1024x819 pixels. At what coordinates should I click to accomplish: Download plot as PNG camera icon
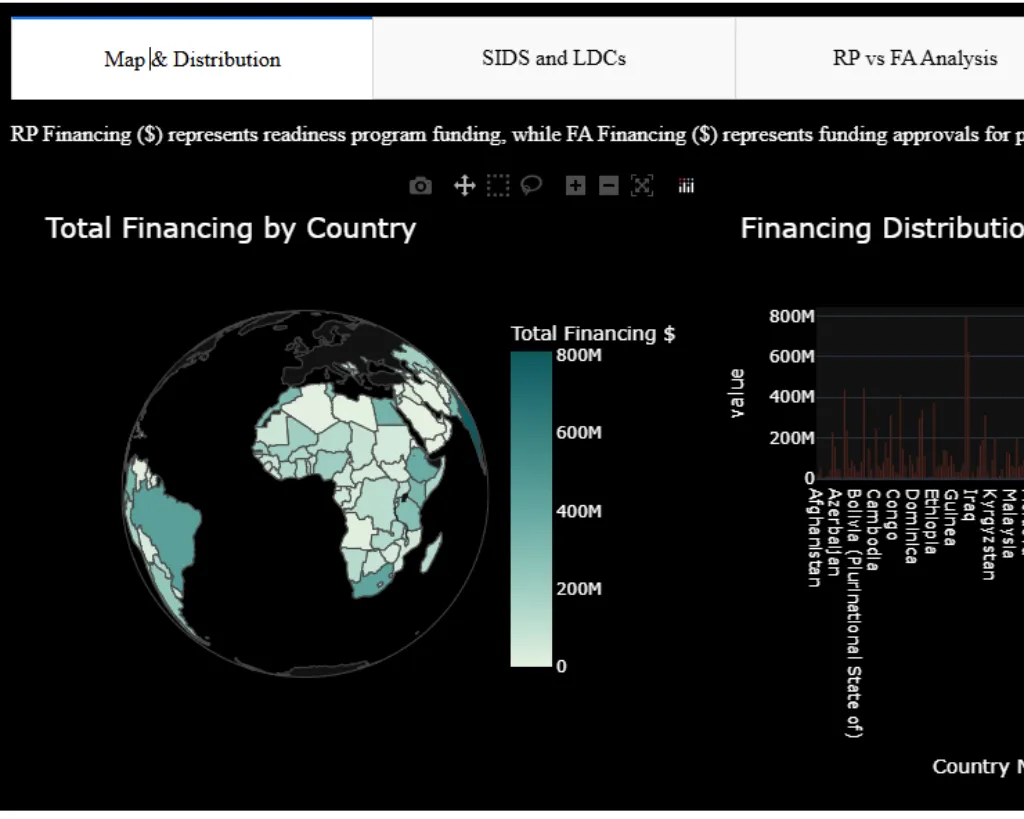421,186
